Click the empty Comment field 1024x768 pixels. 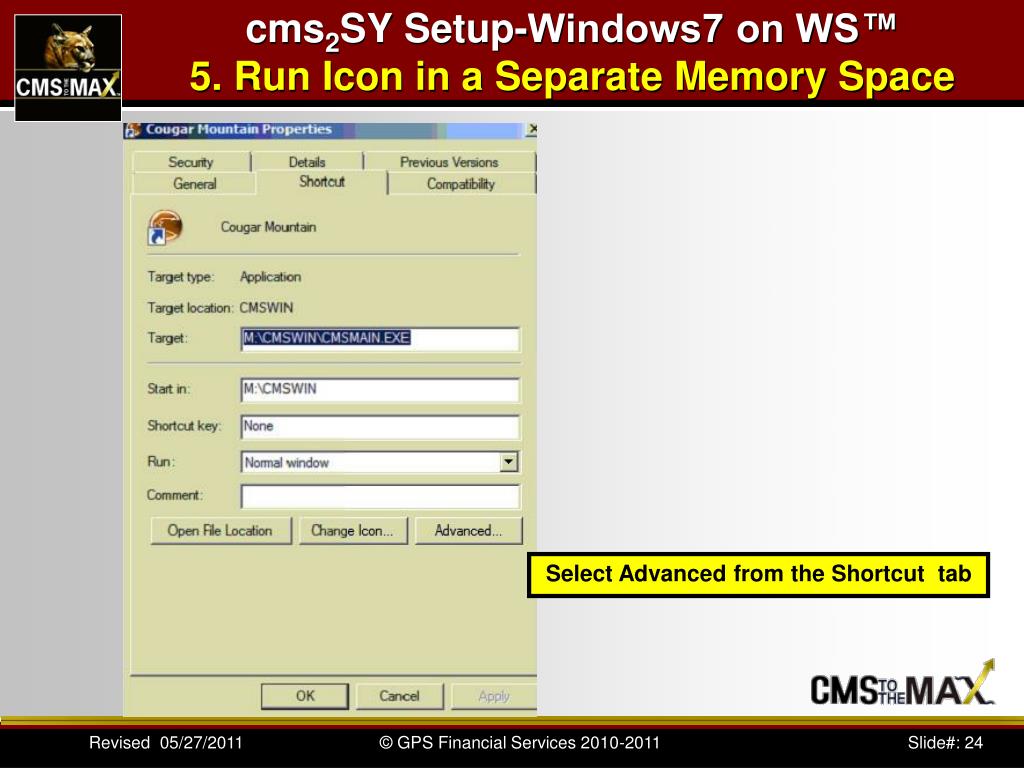coord(380,496)
